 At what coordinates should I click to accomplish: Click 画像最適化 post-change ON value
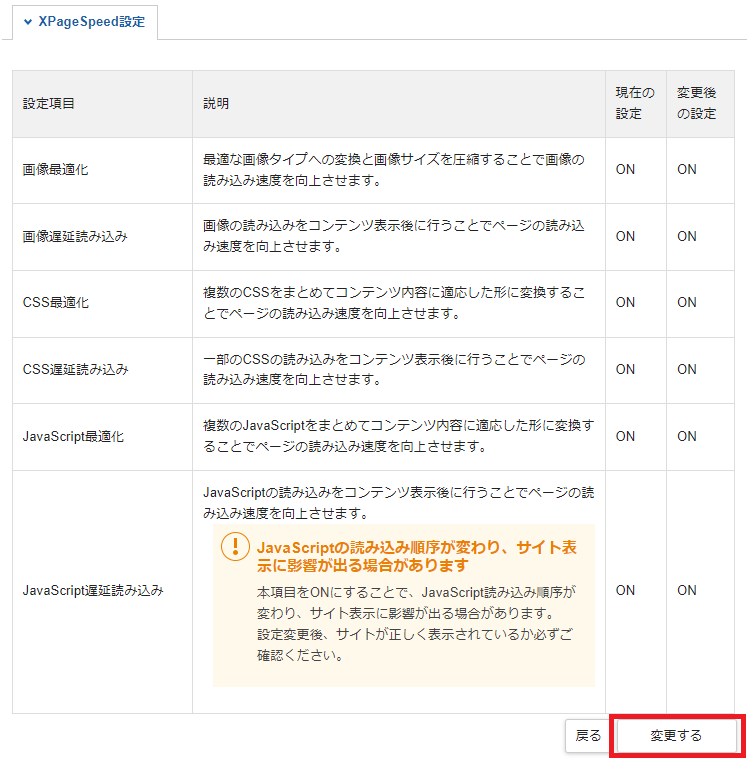(687, 169)
